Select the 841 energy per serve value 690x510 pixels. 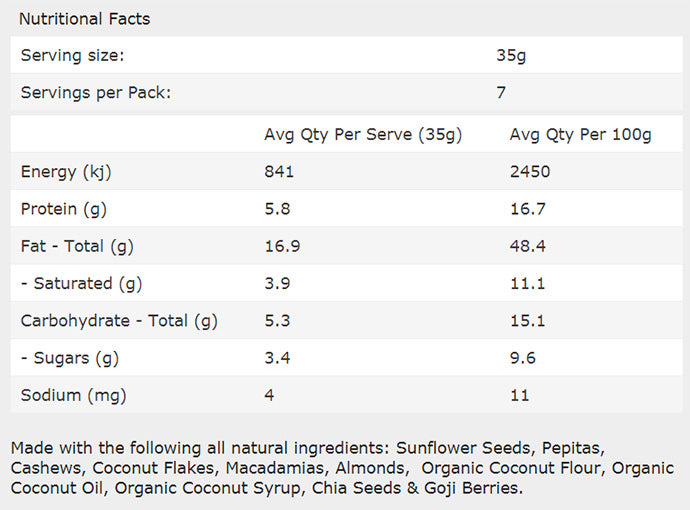pos(279,171)
